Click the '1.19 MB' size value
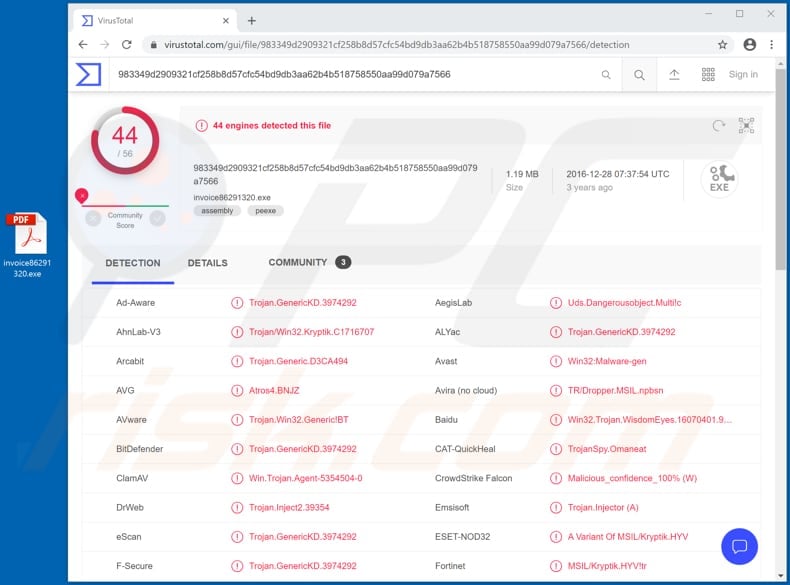The height and width of the screenshot is (585, 790). pos(522,174)
